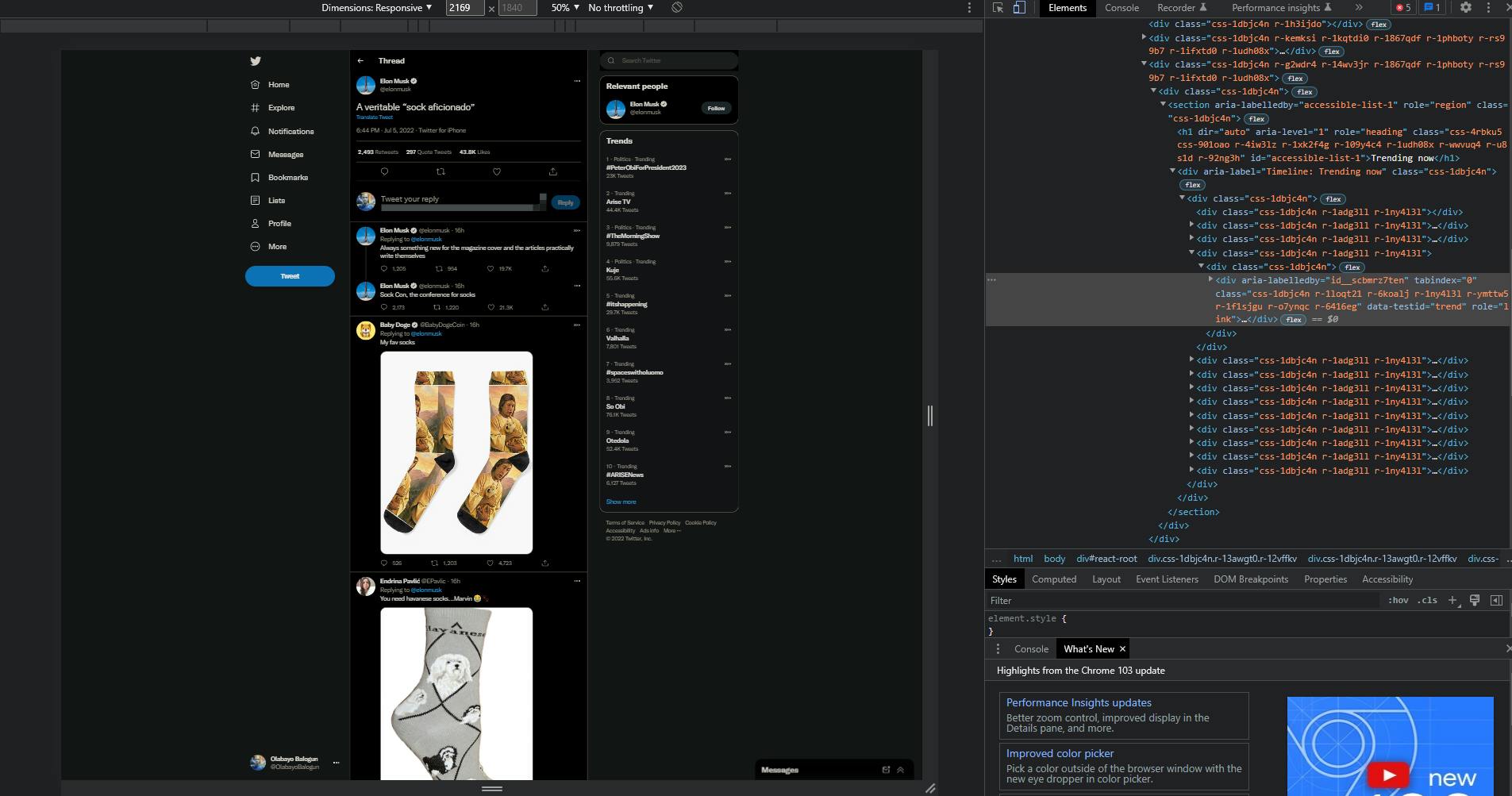The image size is (1512, 796).
Task: Open the Event Listeners tab
Action: [1167, 579]
